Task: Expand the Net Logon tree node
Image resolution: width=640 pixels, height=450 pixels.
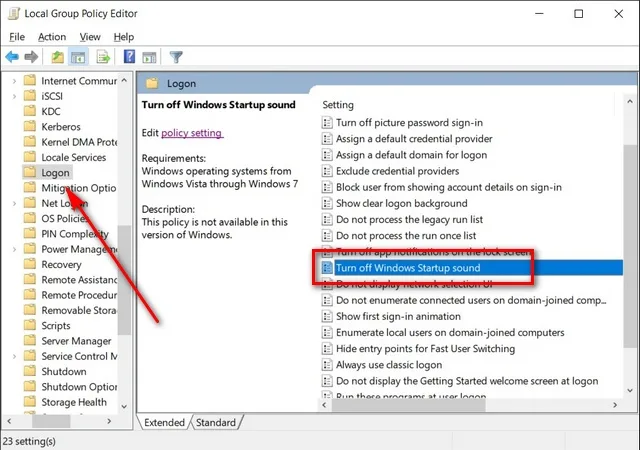Action: coord(14,203)
